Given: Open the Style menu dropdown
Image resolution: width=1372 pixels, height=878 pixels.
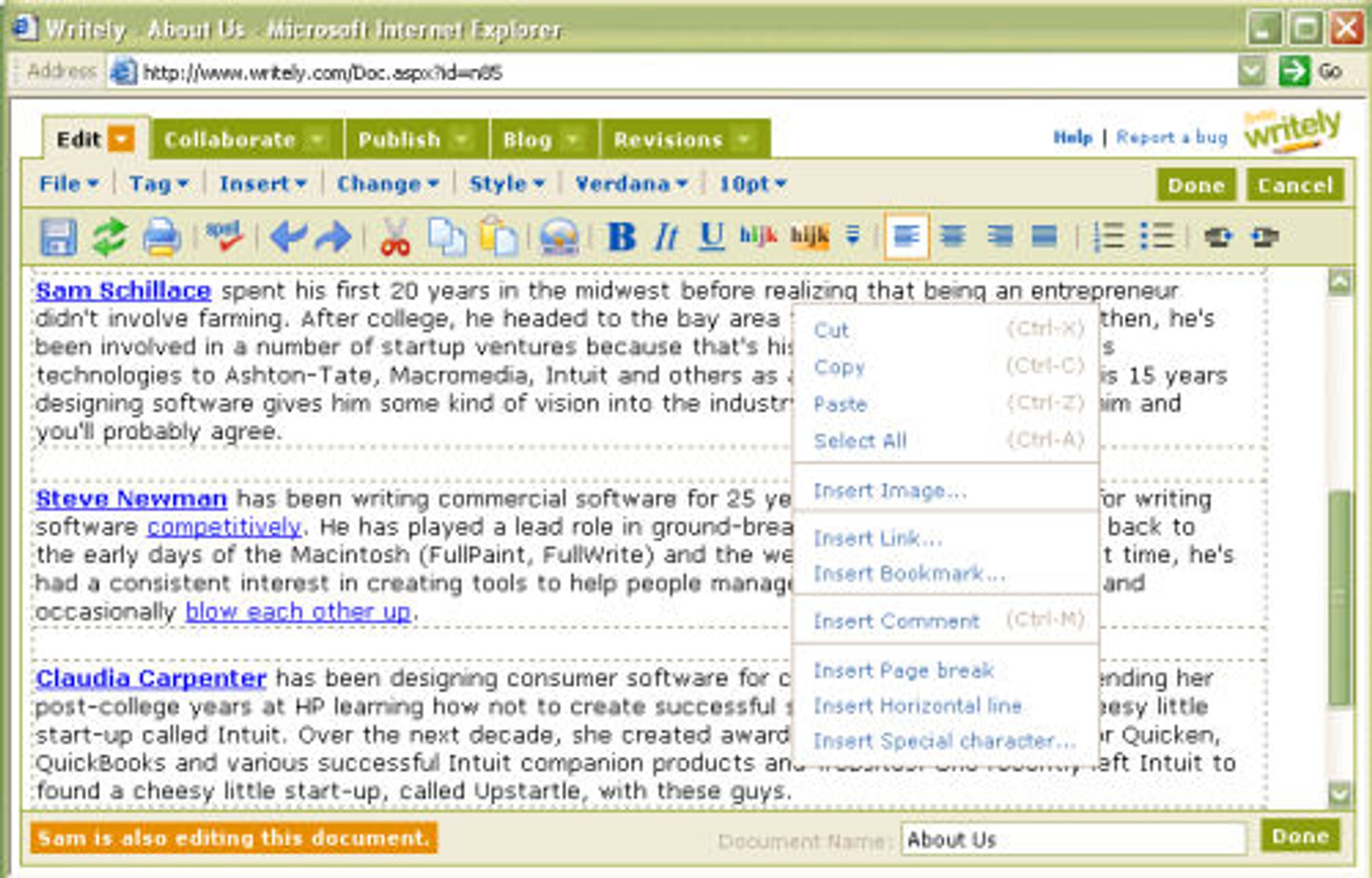Looking at the screenshot, I should click(507, 184).
